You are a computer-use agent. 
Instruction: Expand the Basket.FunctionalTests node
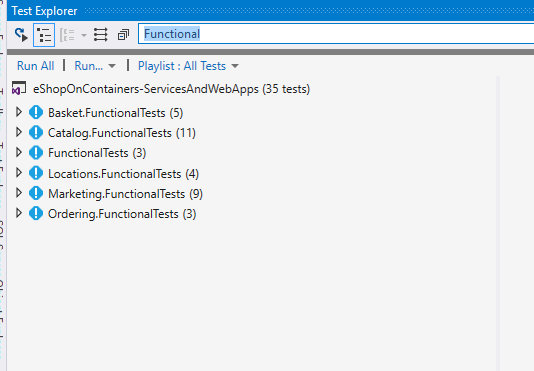(x=19, y=112)
